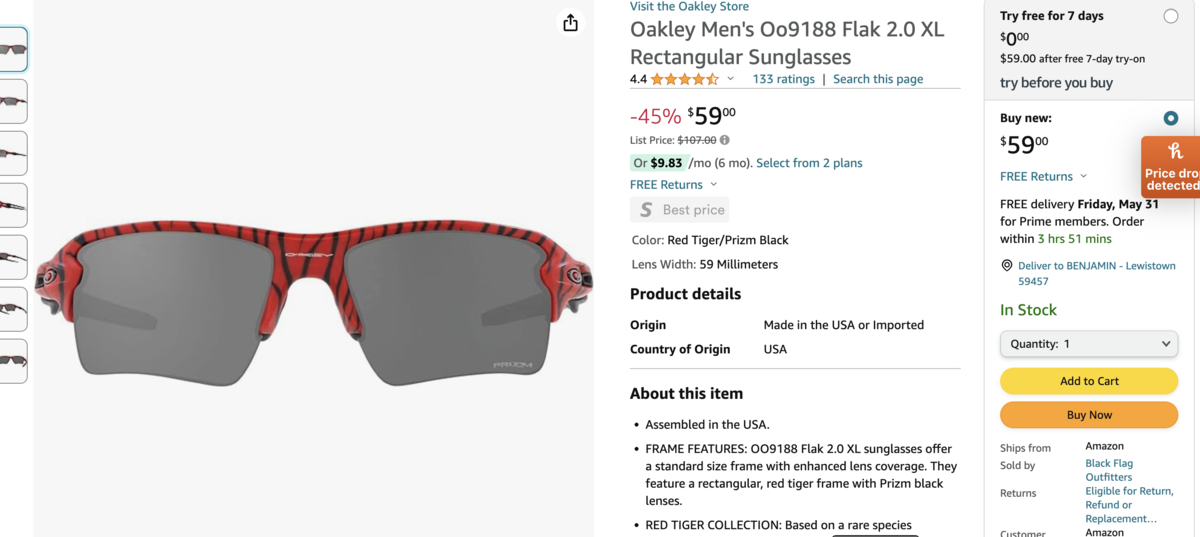Click the Buy Now button
The image size is (1200, 537).
1089,415
